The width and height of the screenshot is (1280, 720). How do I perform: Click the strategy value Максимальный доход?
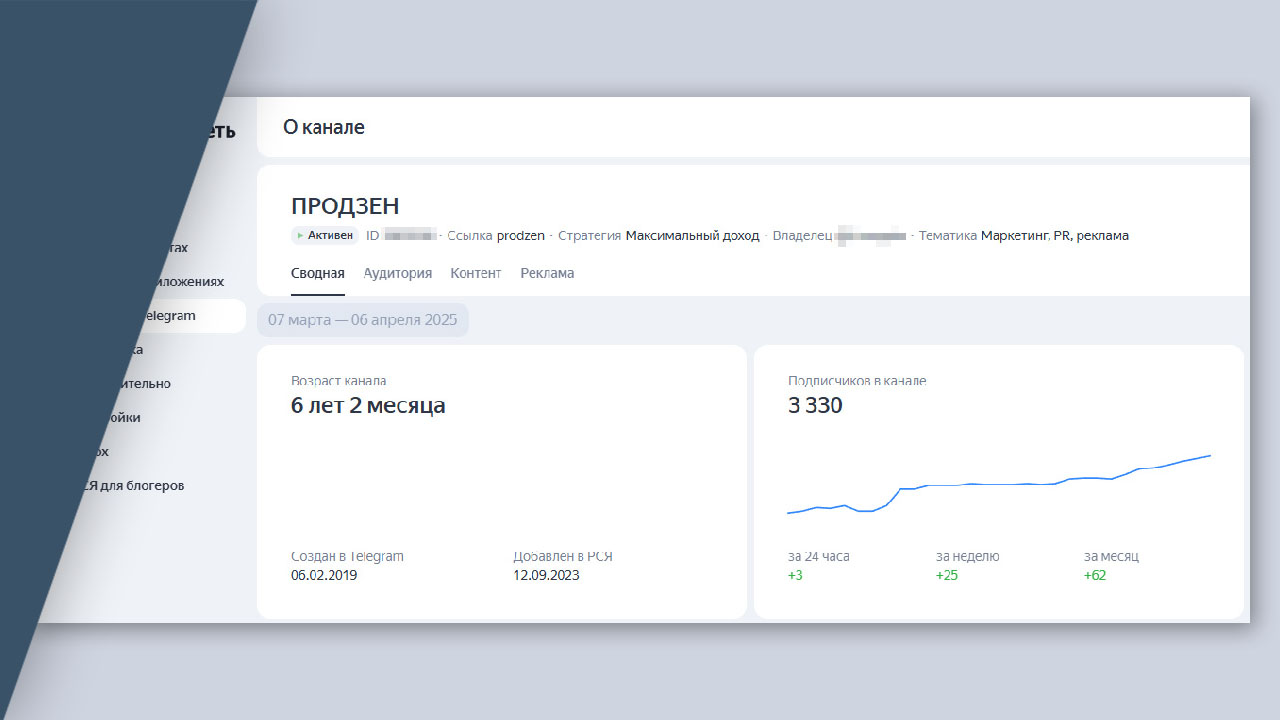tap(692, 236)
